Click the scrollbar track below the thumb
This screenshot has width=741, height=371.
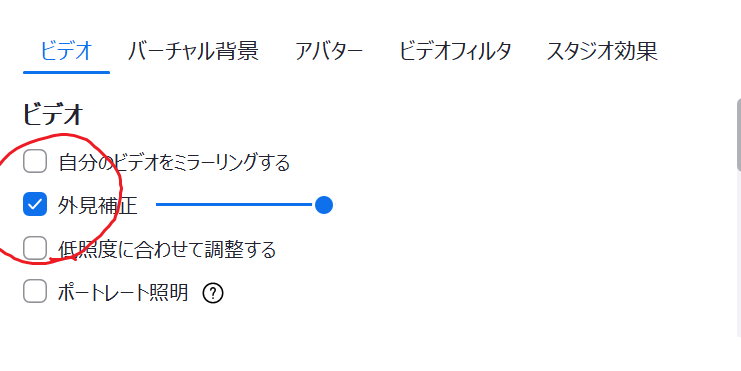coord(738,254)
